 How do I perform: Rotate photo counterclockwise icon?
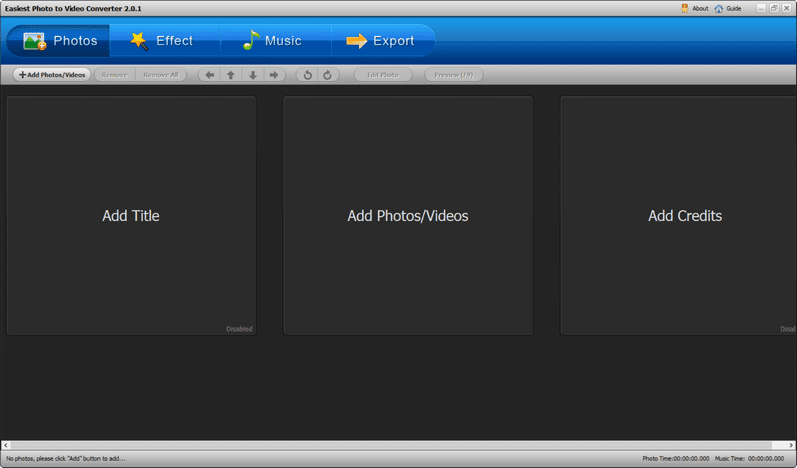pyautogui.click(x=307, y=75)
